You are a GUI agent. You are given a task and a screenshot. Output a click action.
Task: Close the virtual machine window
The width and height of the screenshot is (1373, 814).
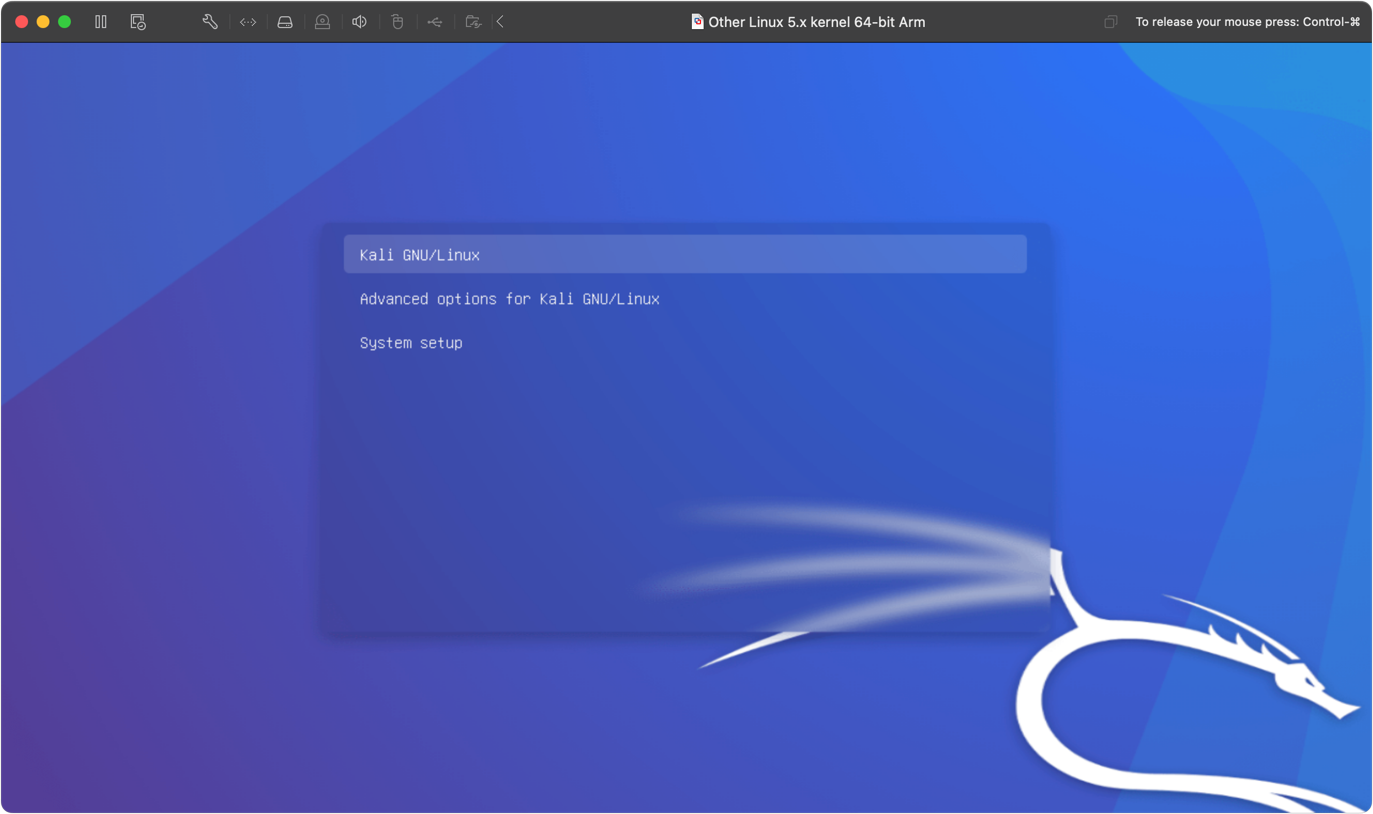pos(21,21)
